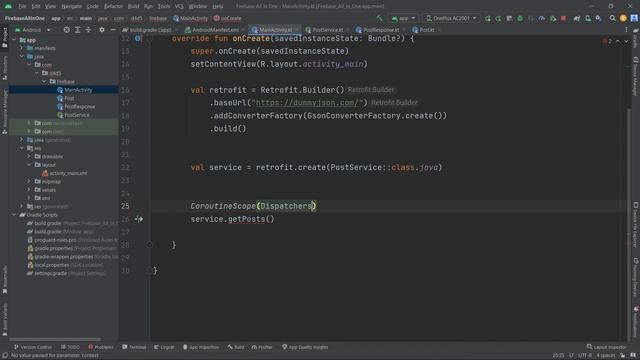
Task: Click Expand All icon in Project panel
Action: point(78,30)
